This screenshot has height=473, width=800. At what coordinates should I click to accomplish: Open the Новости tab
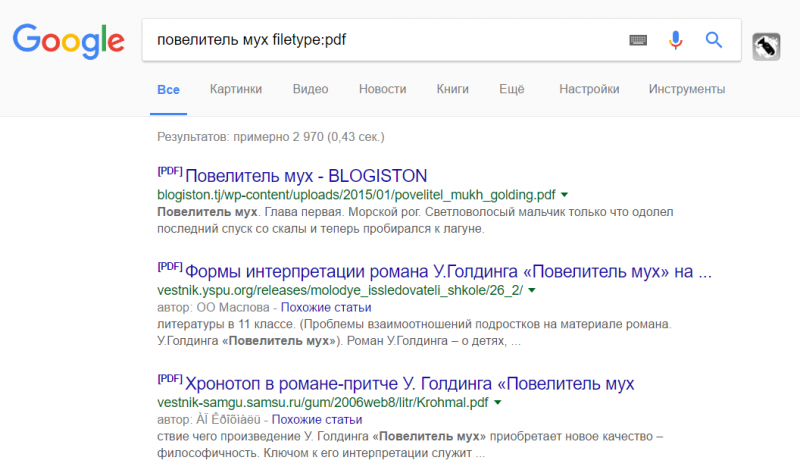coord(382,89)
